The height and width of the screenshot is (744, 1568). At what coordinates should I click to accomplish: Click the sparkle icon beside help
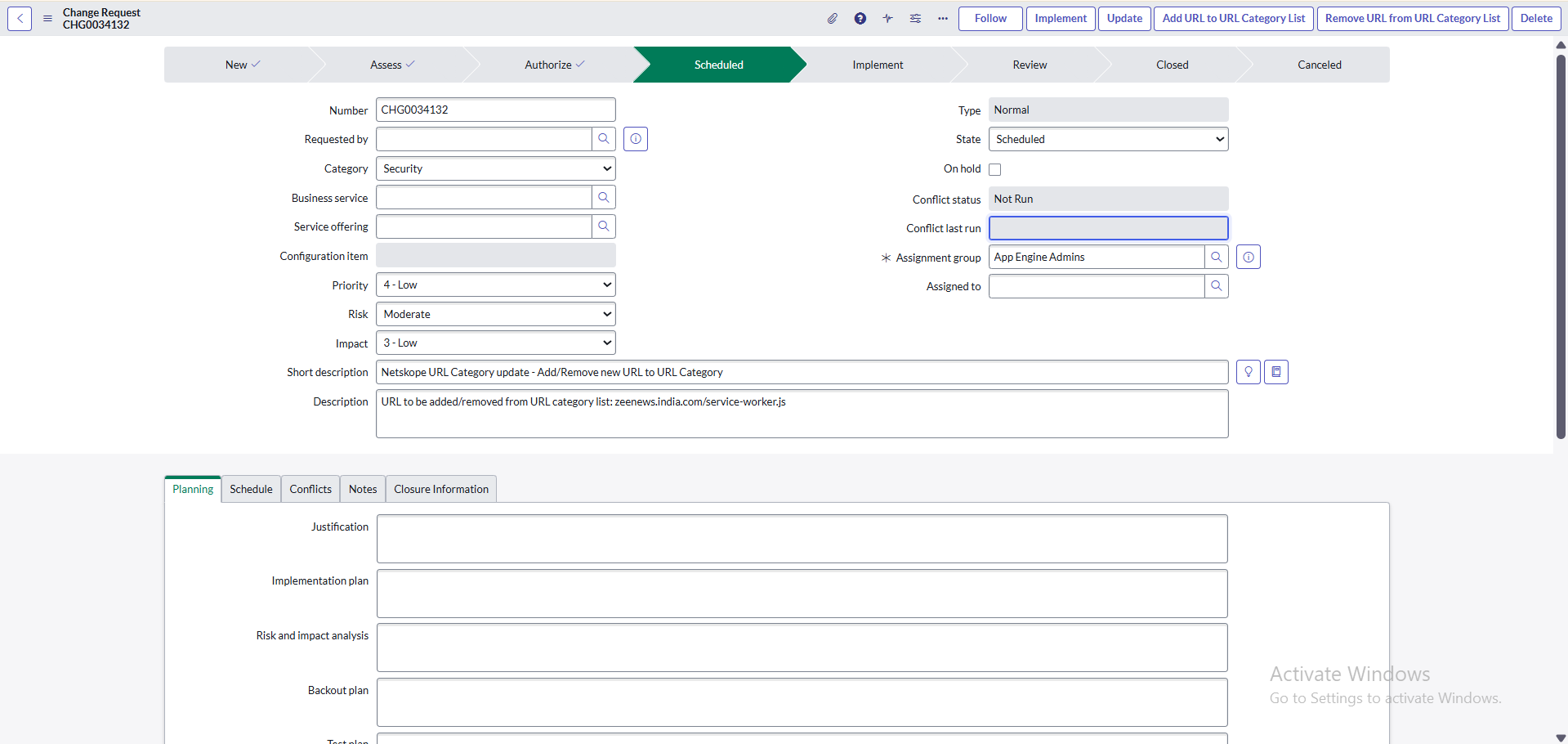click(x=887, y=18)
